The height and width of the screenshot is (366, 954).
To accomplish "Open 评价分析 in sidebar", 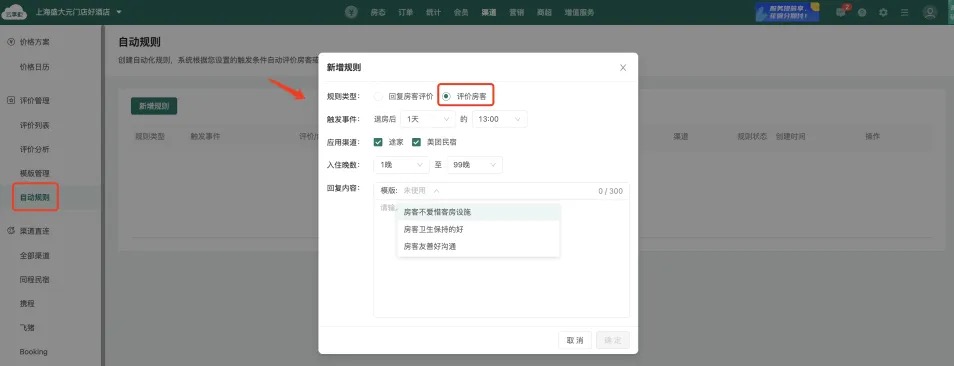I will 35,150.
